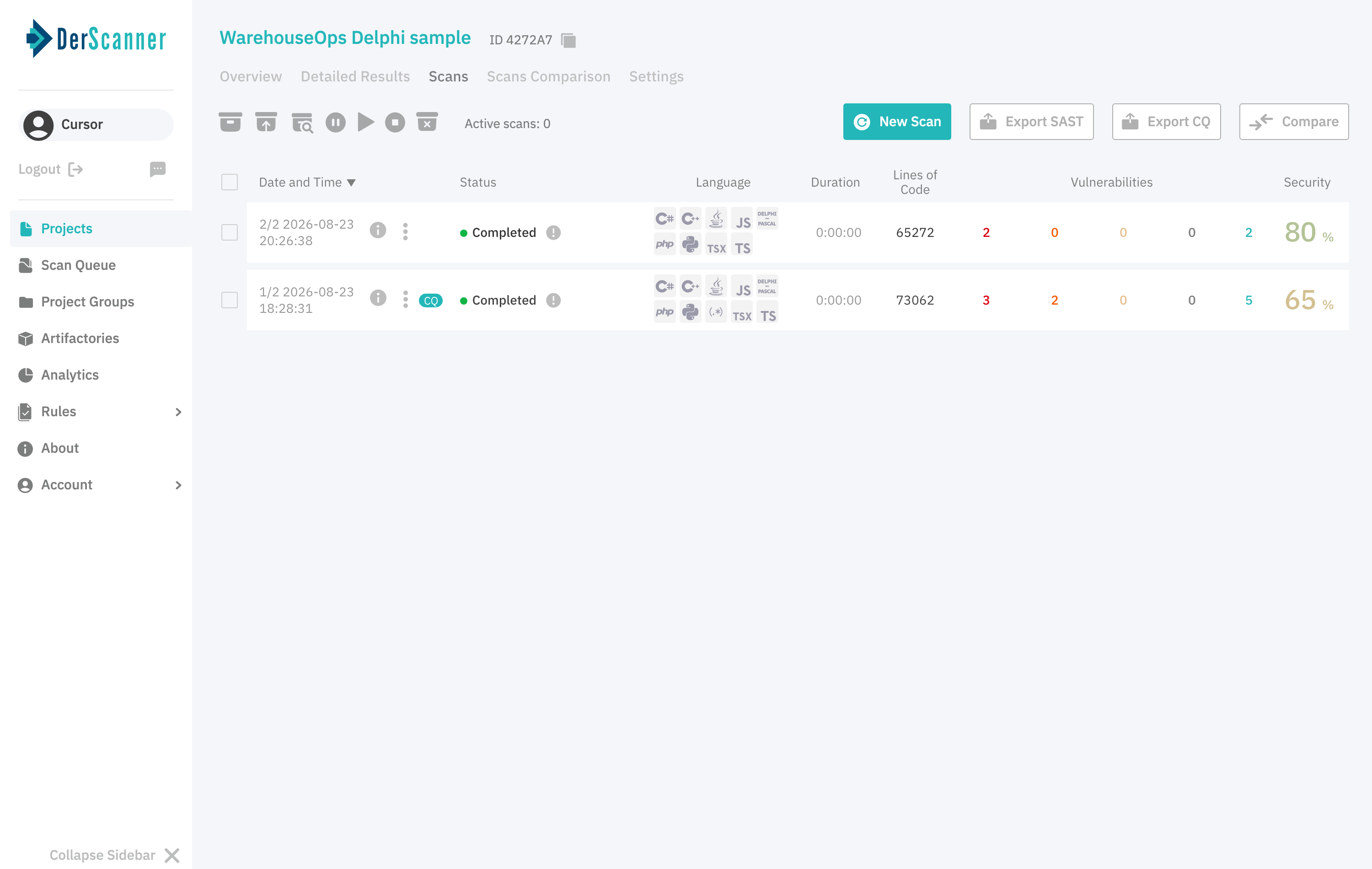Screen dimensions: 1372x869
Task: Toggle the select-all scans checkbox
Action: [x=230, y=182]
